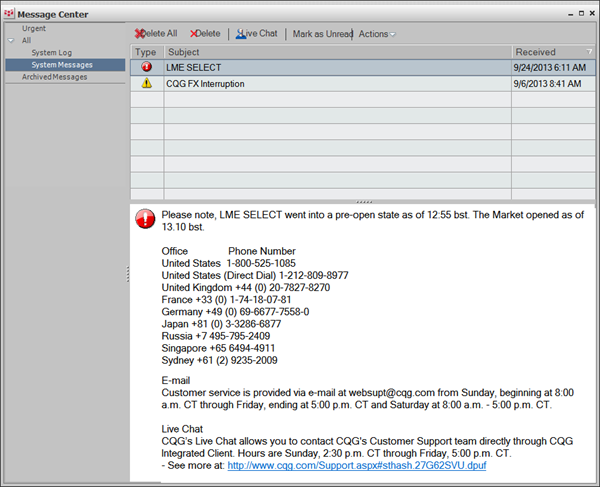Click the filter icon in the Received header
Screen dimensions: 600x487
point(589,51)
